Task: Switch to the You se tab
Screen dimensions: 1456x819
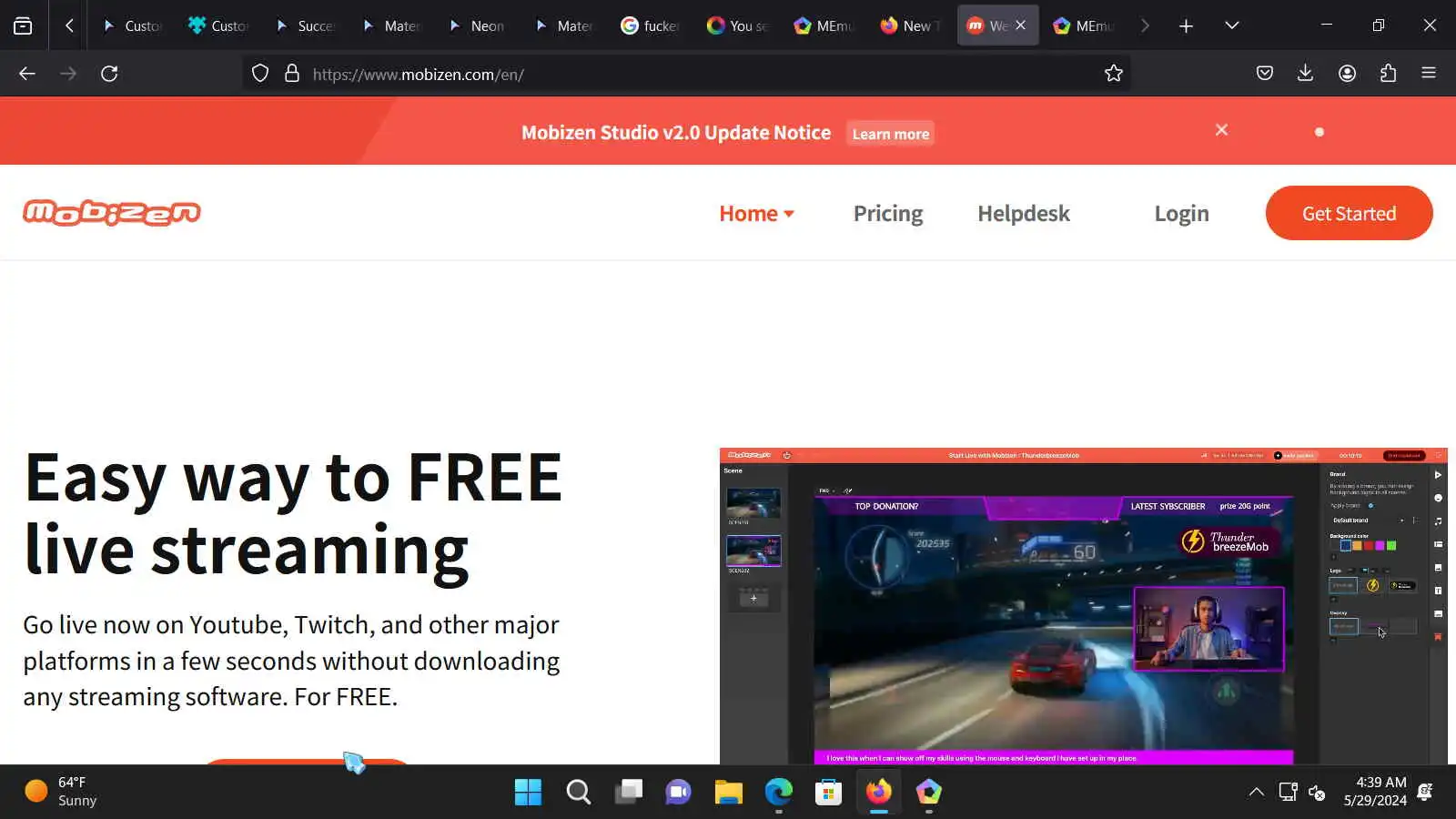Action: pyautogui.click(x=737, y=25)
